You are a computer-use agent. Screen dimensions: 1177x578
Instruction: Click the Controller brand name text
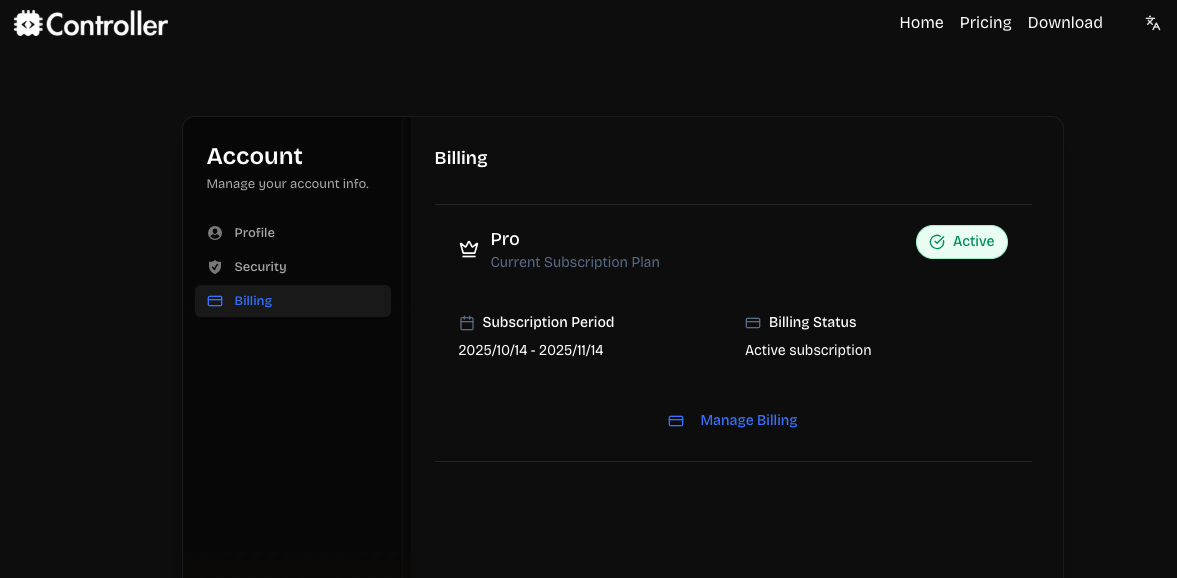(x=107, y=24)
